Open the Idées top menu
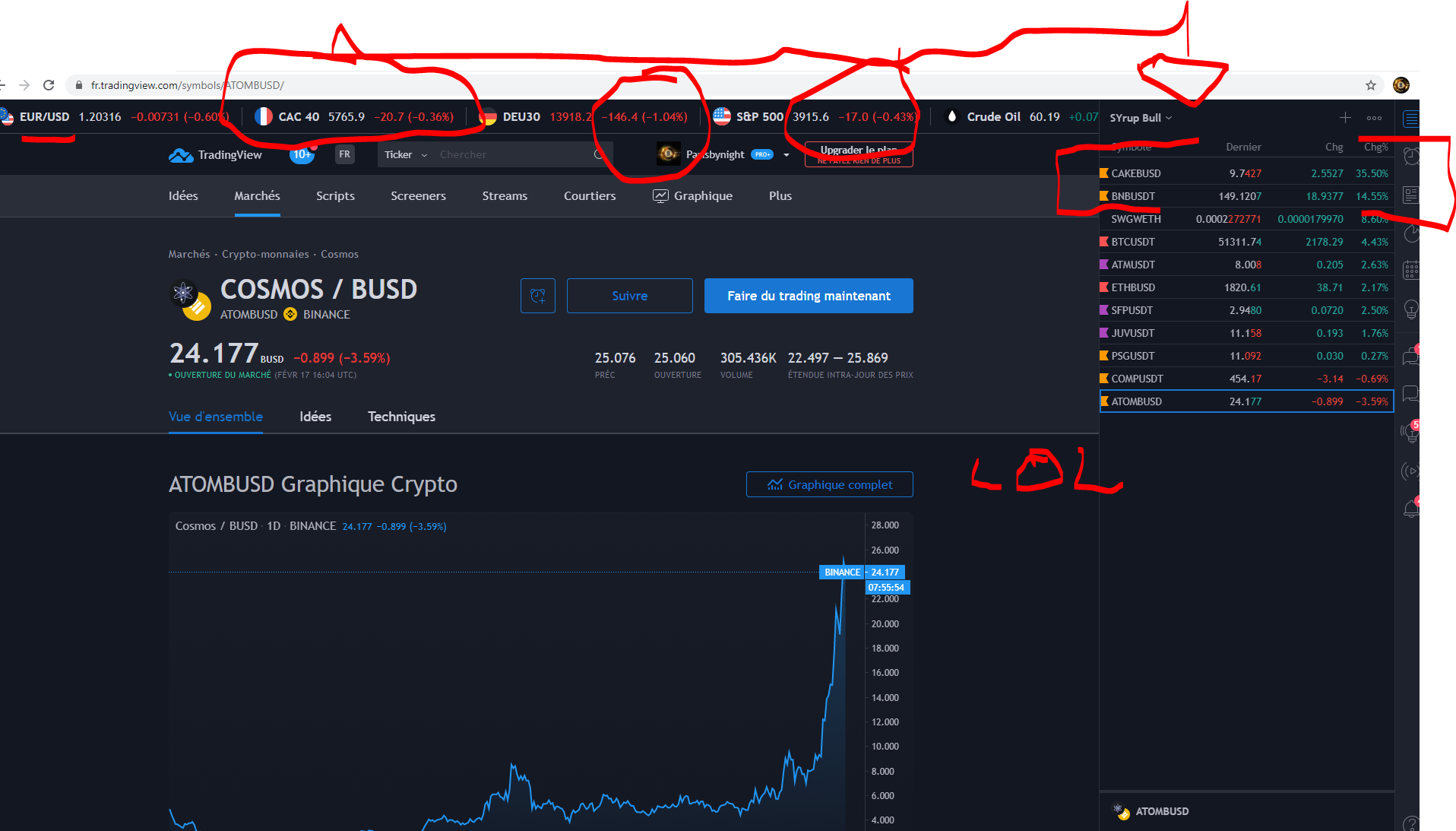 tap(183, 196)
